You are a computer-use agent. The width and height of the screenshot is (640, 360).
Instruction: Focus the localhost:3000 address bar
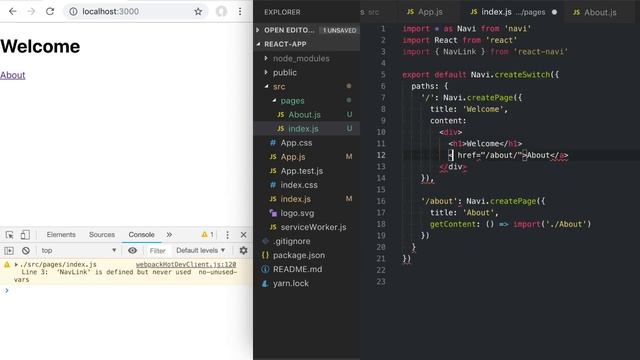[x=135, y=11]
